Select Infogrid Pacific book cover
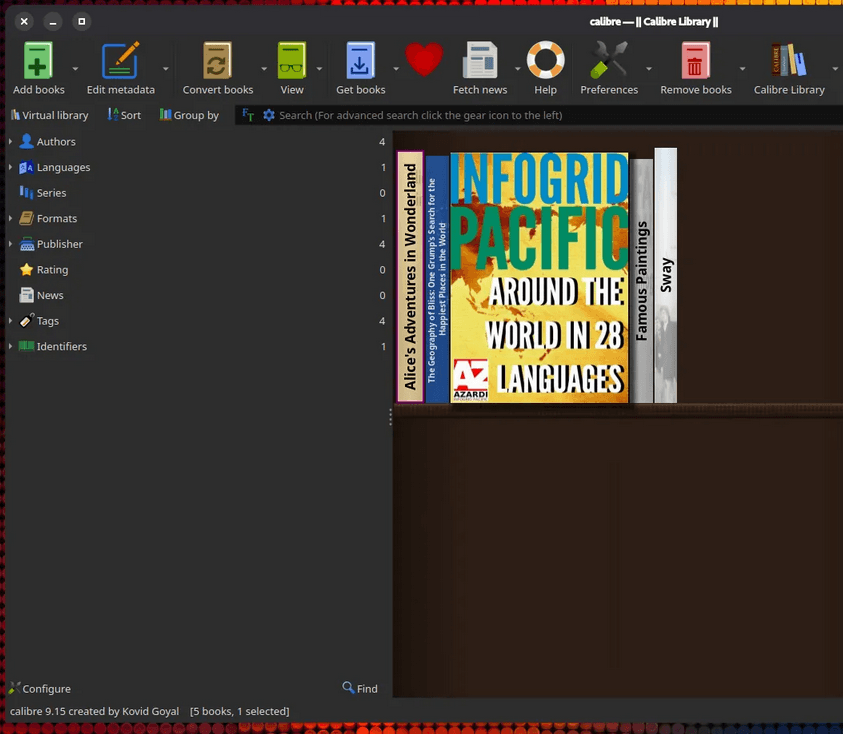This screenshot has height=734, width=843. [x=539, y=277]
